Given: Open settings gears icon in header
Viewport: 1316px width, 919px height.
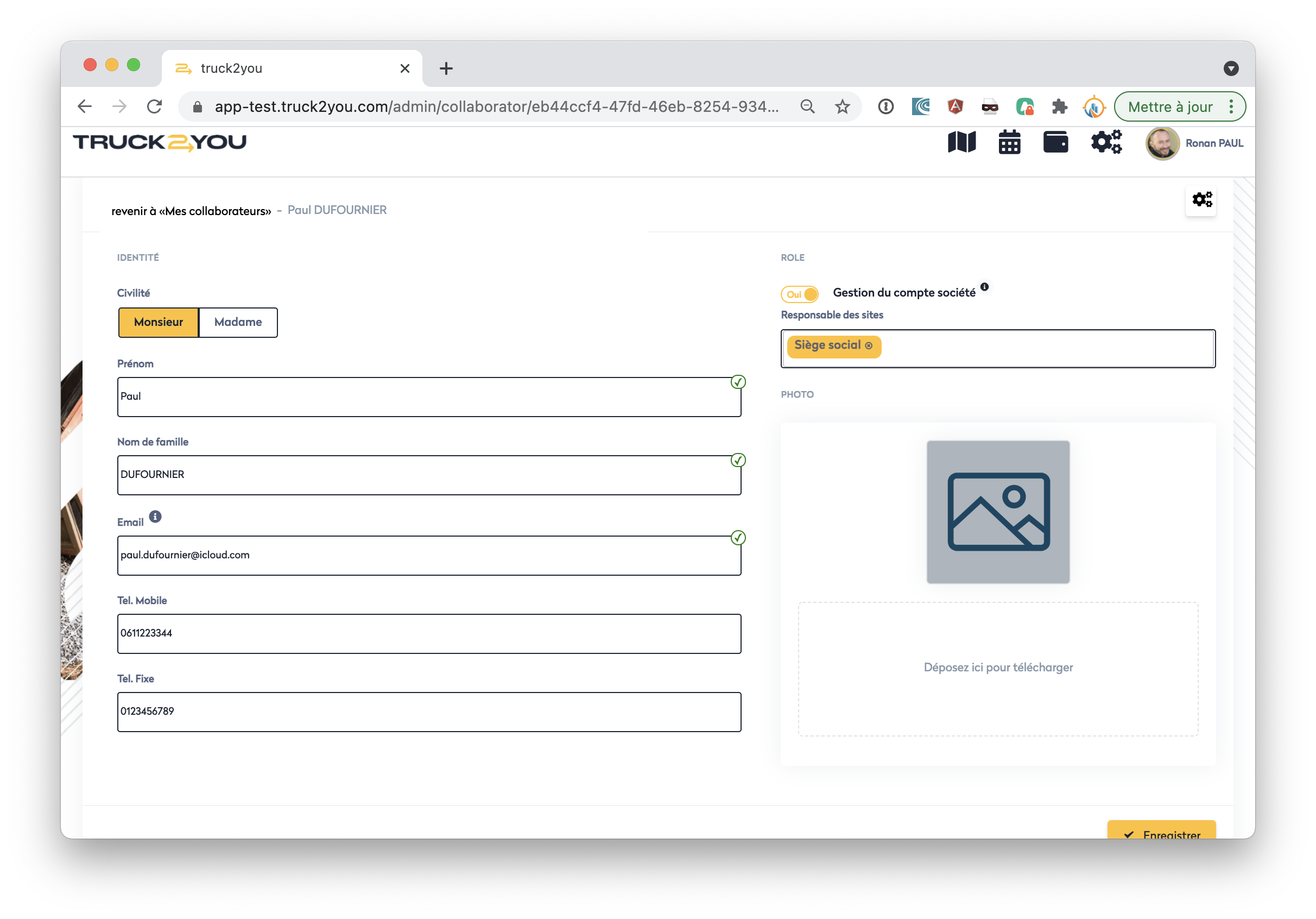Looking at the screenshot, I should (1106, 142).
